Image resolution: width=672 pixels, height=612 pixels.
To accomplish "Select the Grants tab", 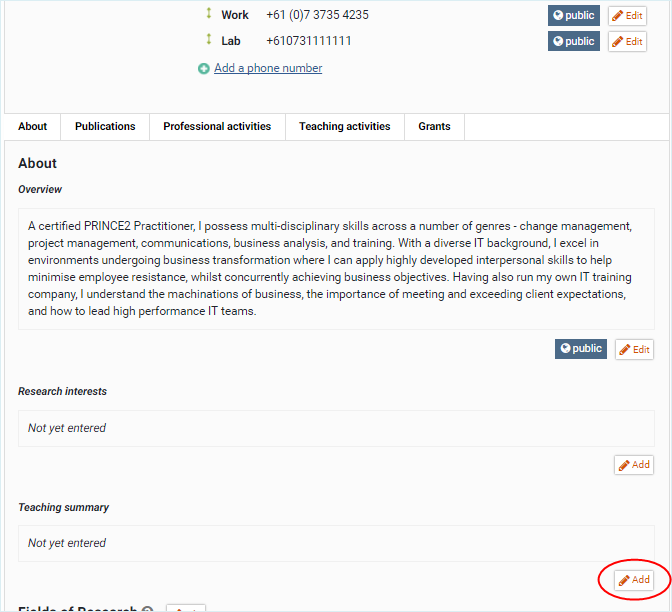I will pyautogui.click(x=434, y=127).
